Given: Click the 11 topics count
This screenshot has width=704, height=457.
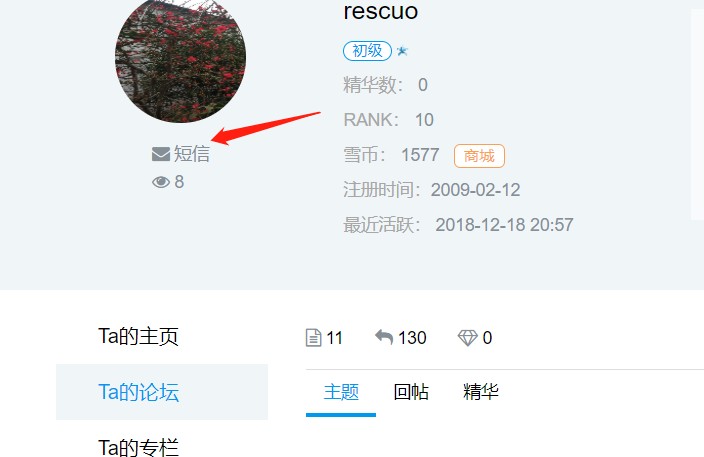Looking at the screenshot, I should tap(334, 338).
